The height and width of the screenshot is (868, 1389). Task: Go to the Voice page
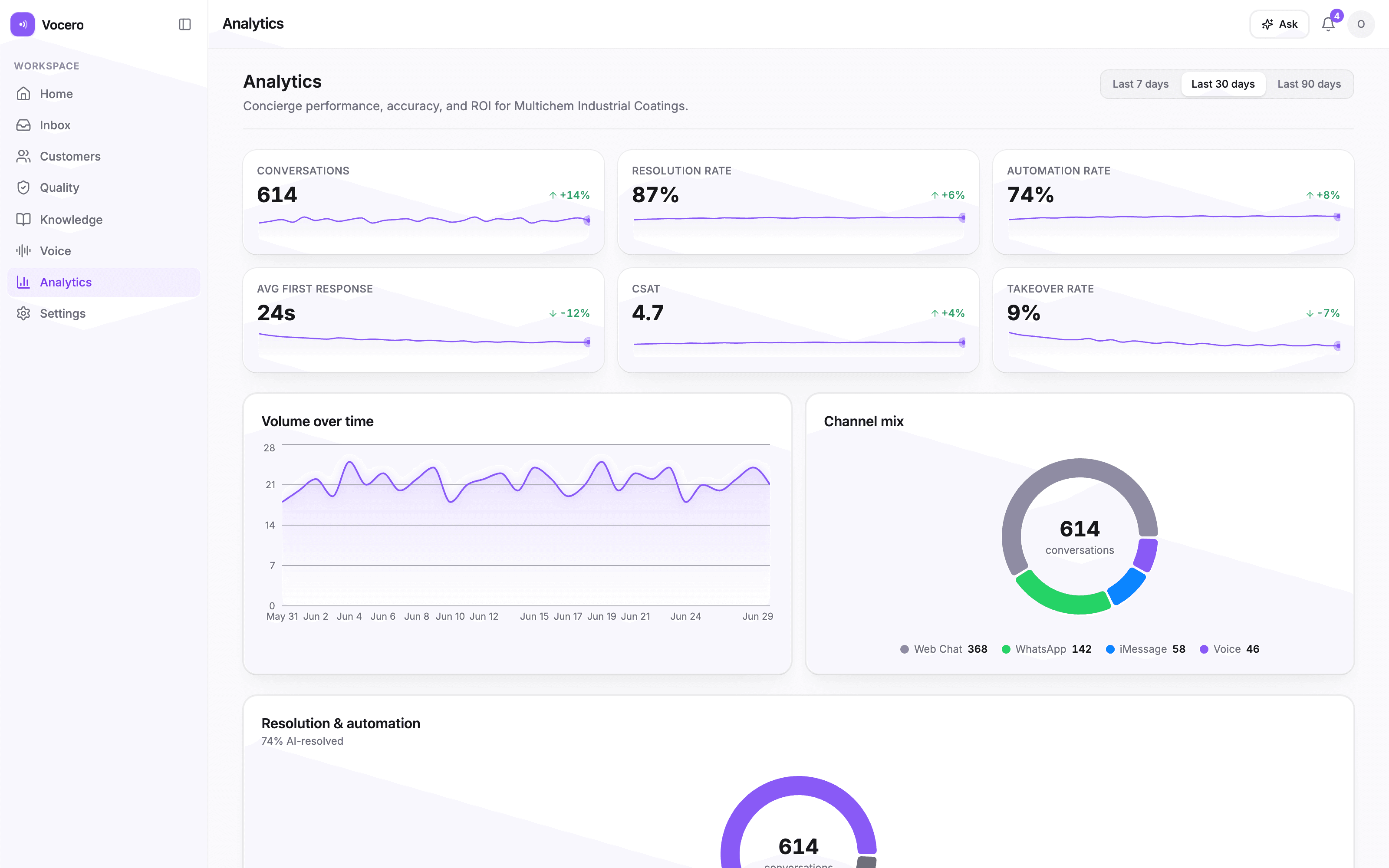pyautogui.click(x=104, y=251)
